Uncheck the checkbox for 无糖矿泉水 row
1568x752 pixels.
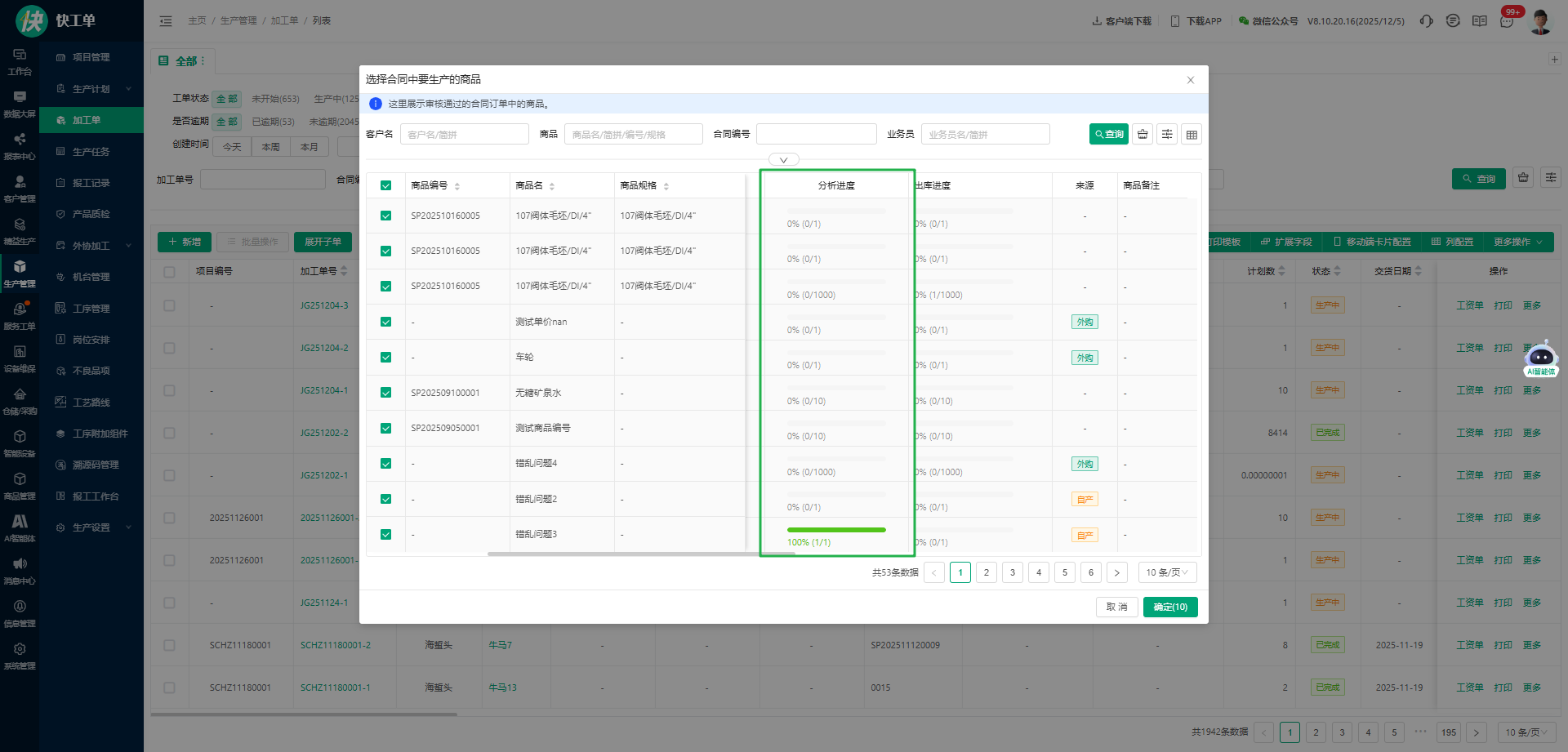pos(385,393)
